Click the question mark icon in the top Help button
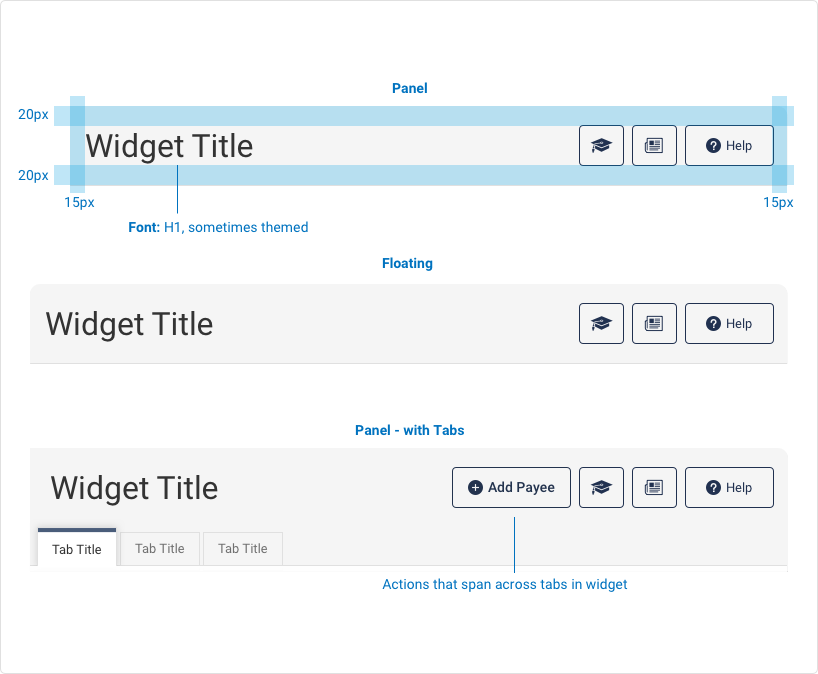Screen dimensions: 818x674 (x=711, y=145)
